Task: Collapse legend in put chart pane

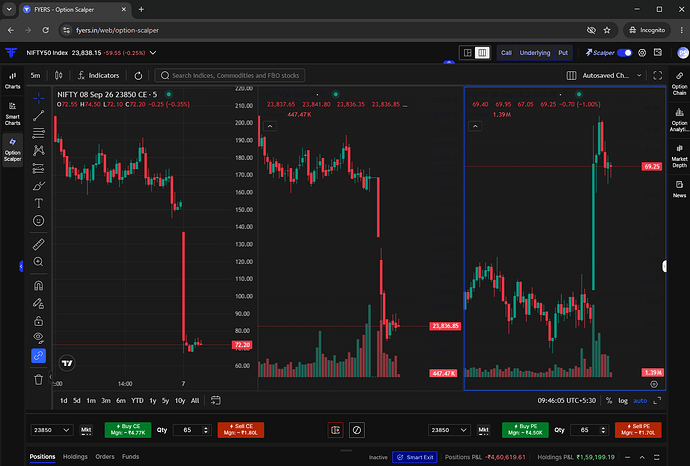Action: 475,126
